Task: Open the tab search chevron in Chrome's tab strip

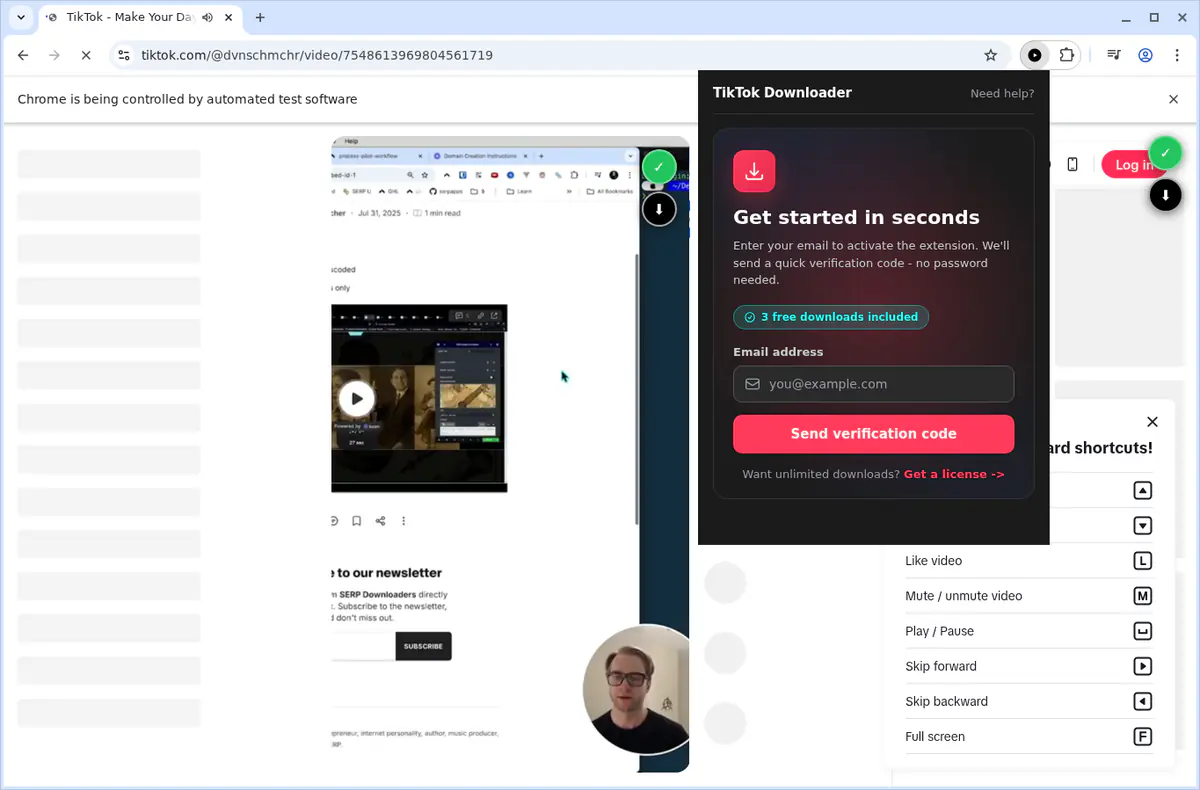Action: pyautogui.click(x=20, y=17)
